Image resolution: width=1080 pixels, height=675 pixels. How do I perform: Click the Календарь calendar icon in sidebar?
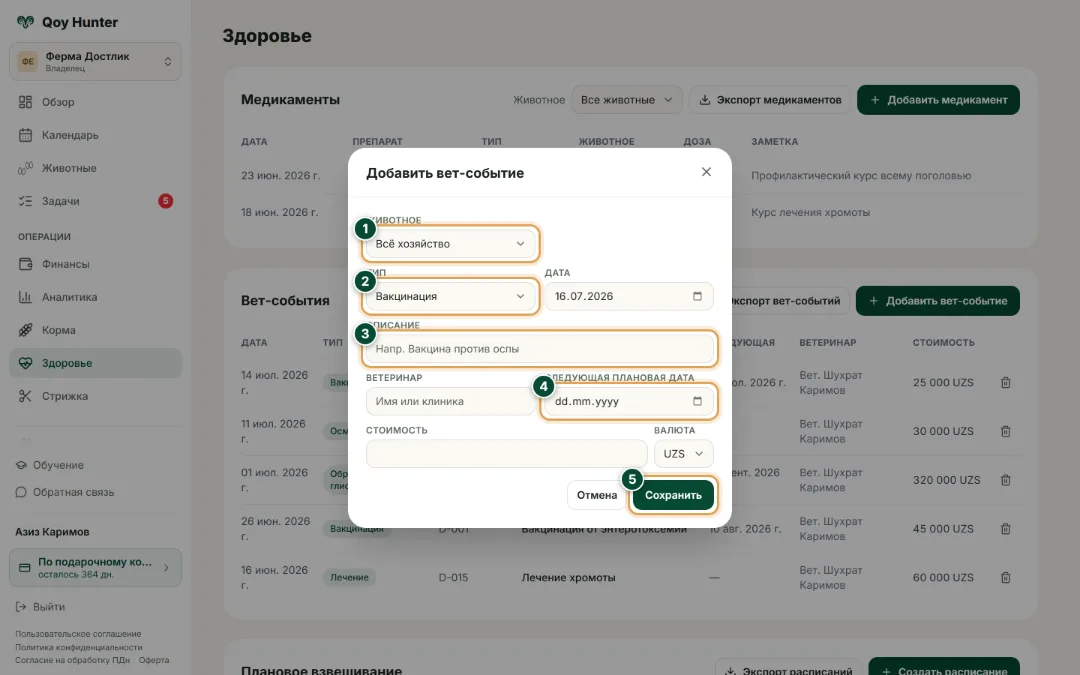[x=25, y=135]
